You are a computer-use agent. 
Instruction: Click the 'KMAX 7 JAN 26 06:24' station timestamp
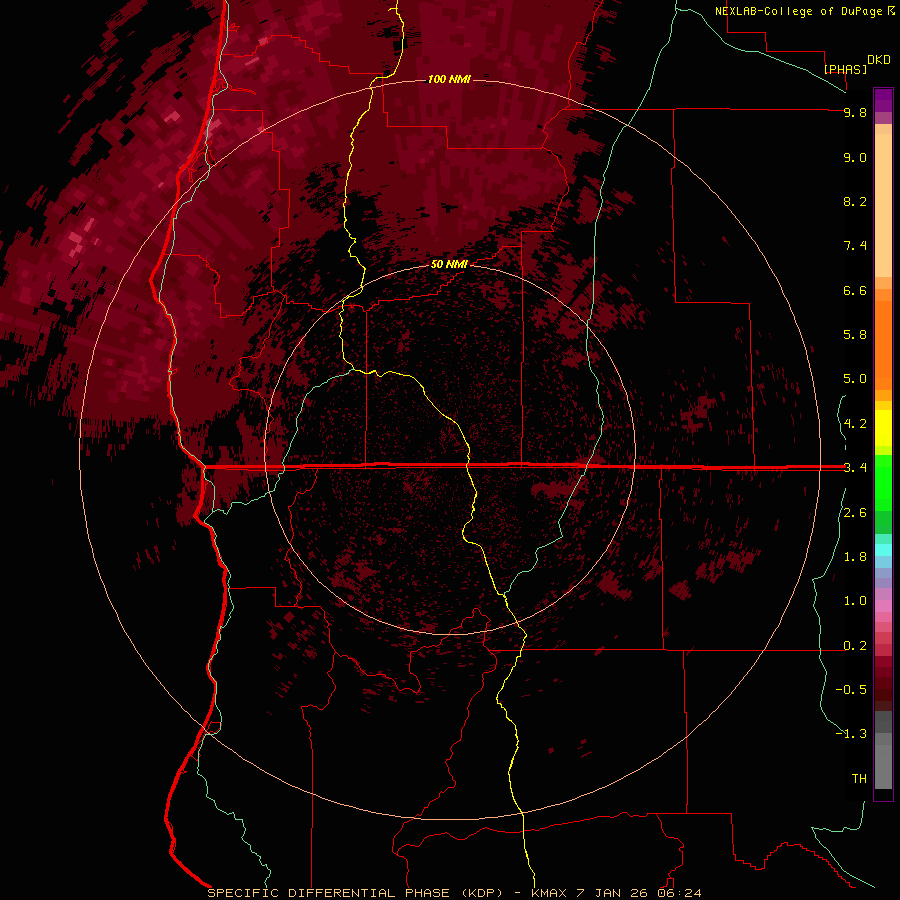[616, 893]
